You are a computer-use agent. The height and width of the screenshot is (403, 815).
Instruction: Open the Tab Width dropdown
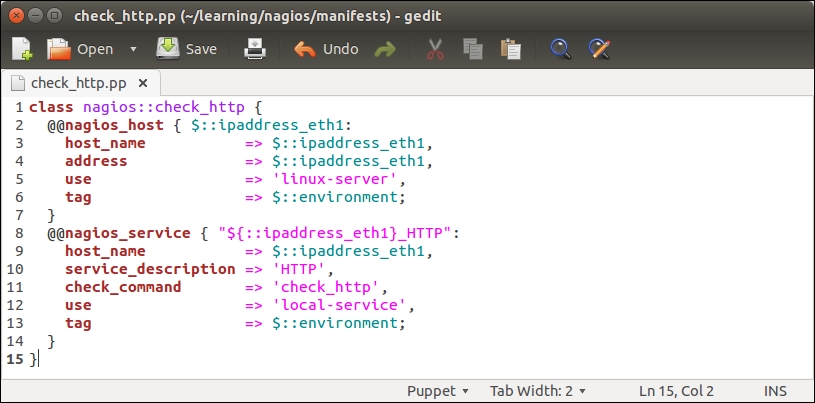(x=537, y=390)
